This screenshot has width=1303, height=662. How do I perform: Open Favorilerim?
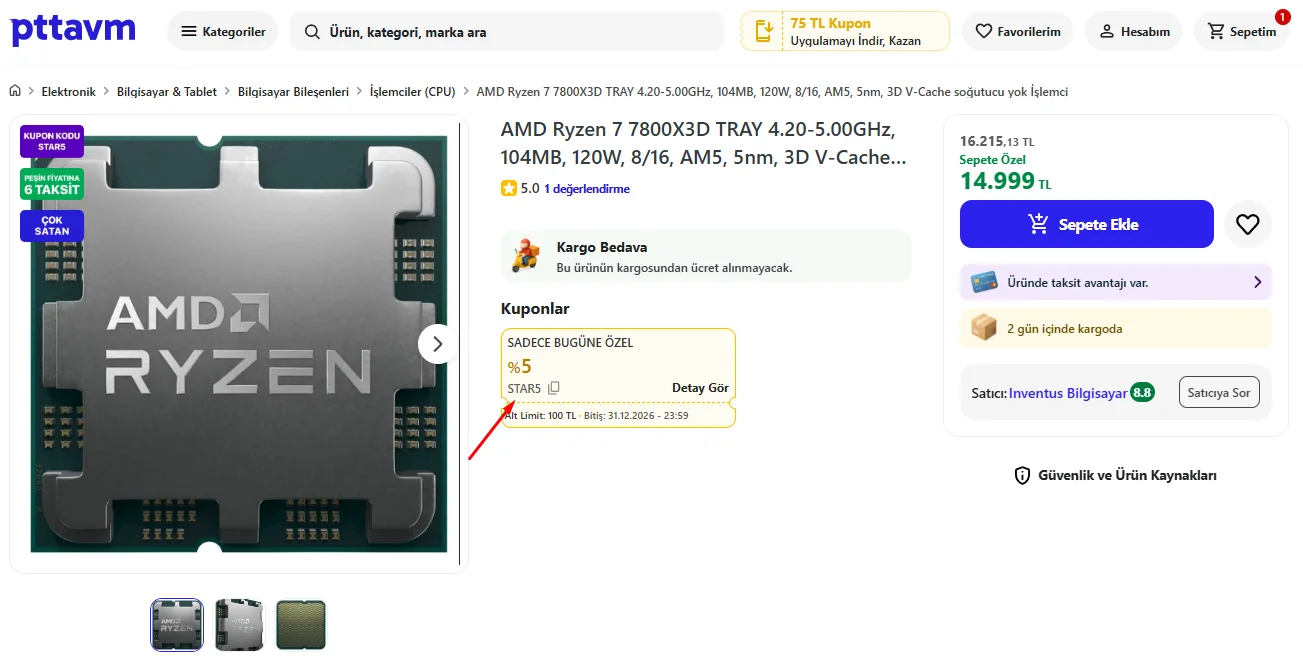(x=1018, y=31)
